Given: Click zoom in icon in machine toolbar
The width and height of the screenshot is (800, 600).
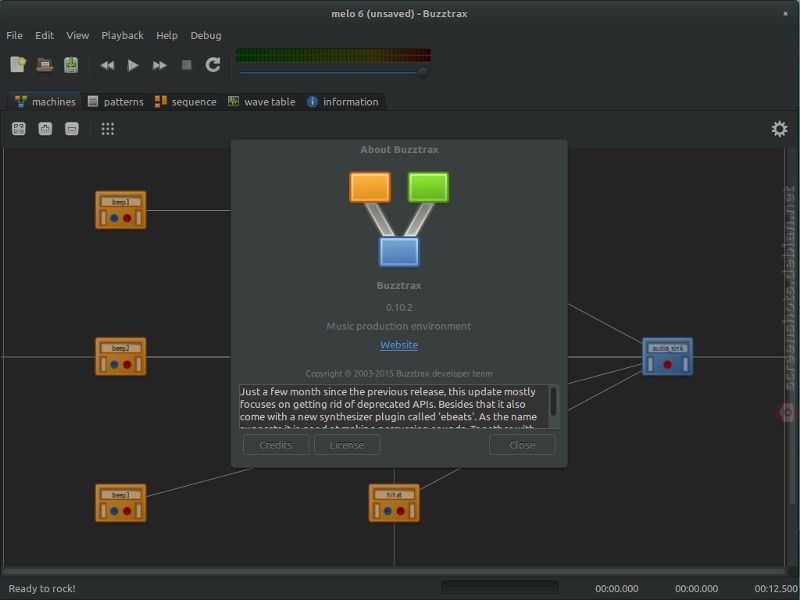Looking at the screenshot, I should click(45, 129).
